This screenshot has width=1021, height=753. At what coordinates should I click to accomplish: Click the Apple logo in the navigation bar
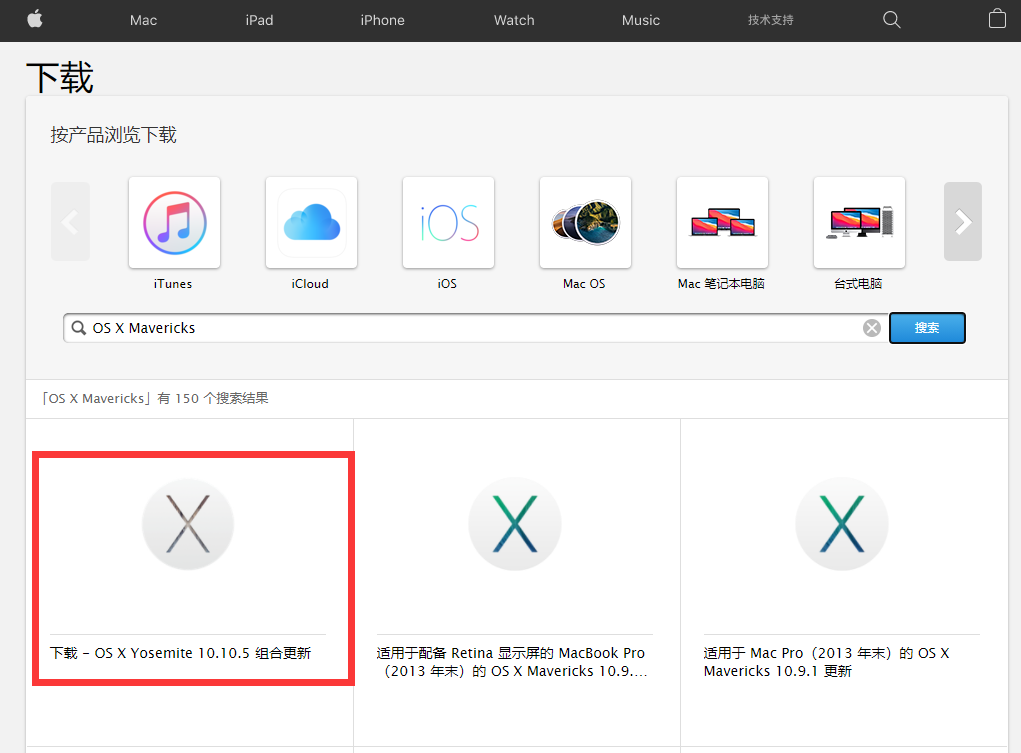click(x=35, y=20)
